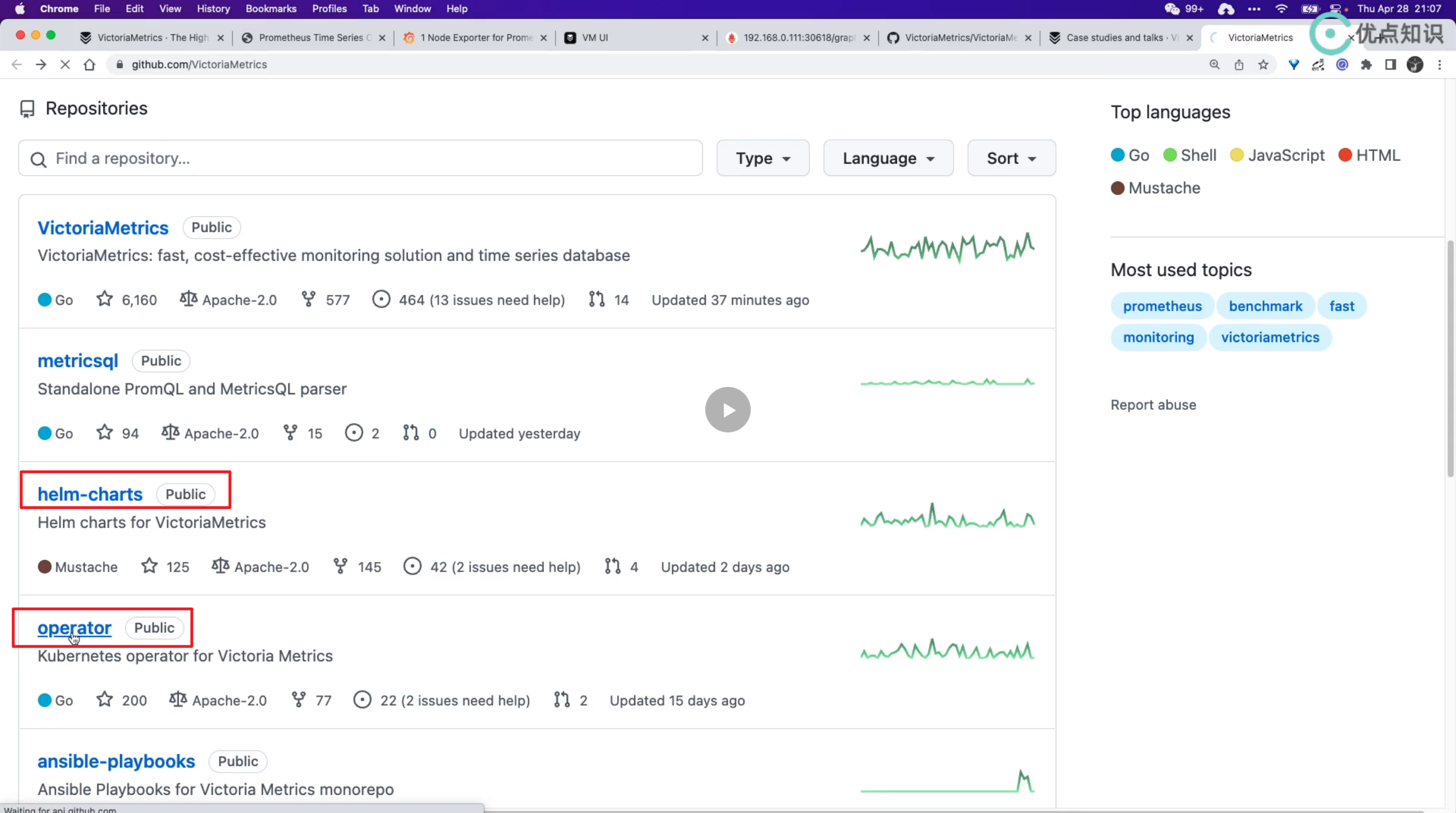This screenshot has height=813, width=1456.
Task: Click the Apache-2.0 license of helm-charts
Action: pos(260,567)
